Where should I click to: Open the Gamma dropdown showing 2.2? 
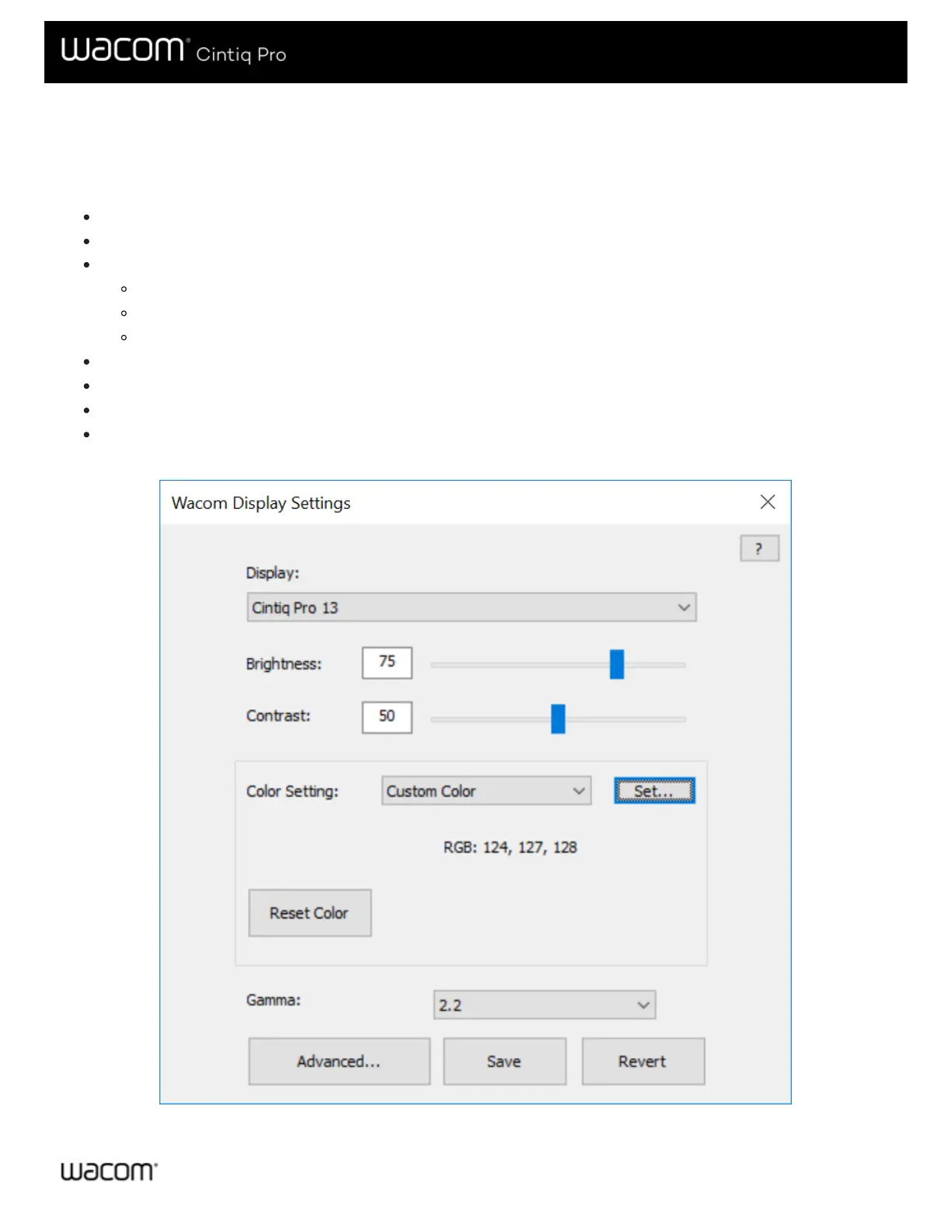544,1005
